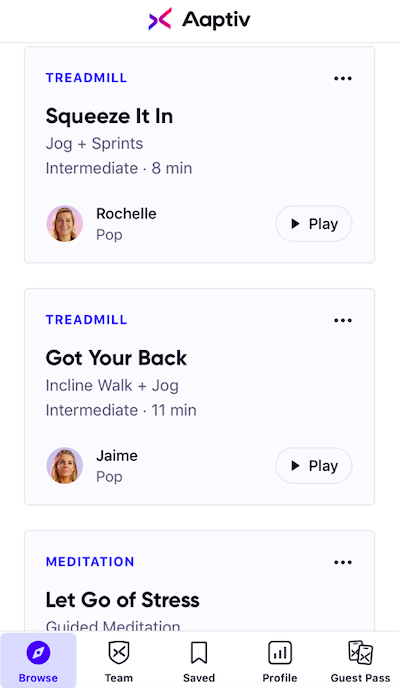The width and height of the screenshot is (399, 688).
Task: Select TREADMILL label on Squeeze It In card
Action: [x=86, y=78]
